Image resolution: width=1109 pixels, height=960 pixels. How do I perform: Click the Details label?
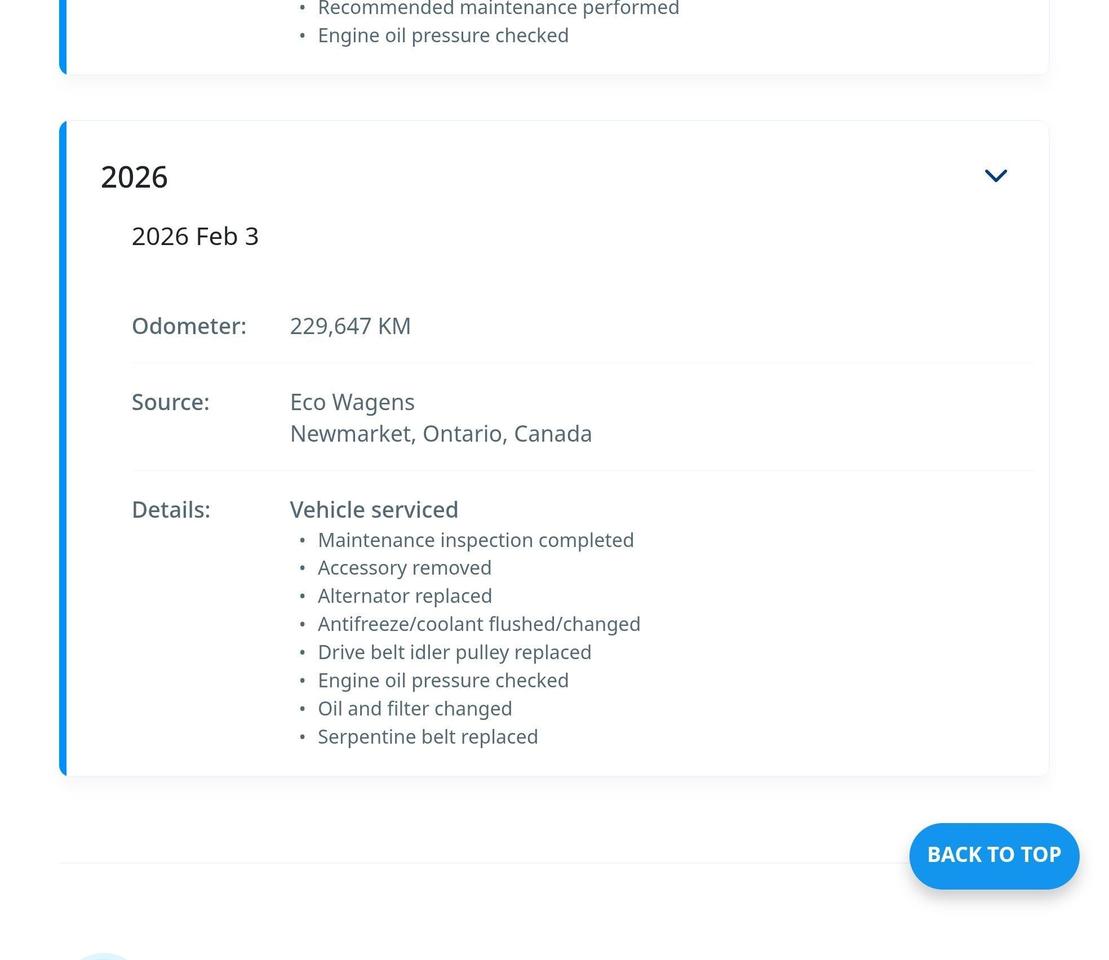click(171, 510)
